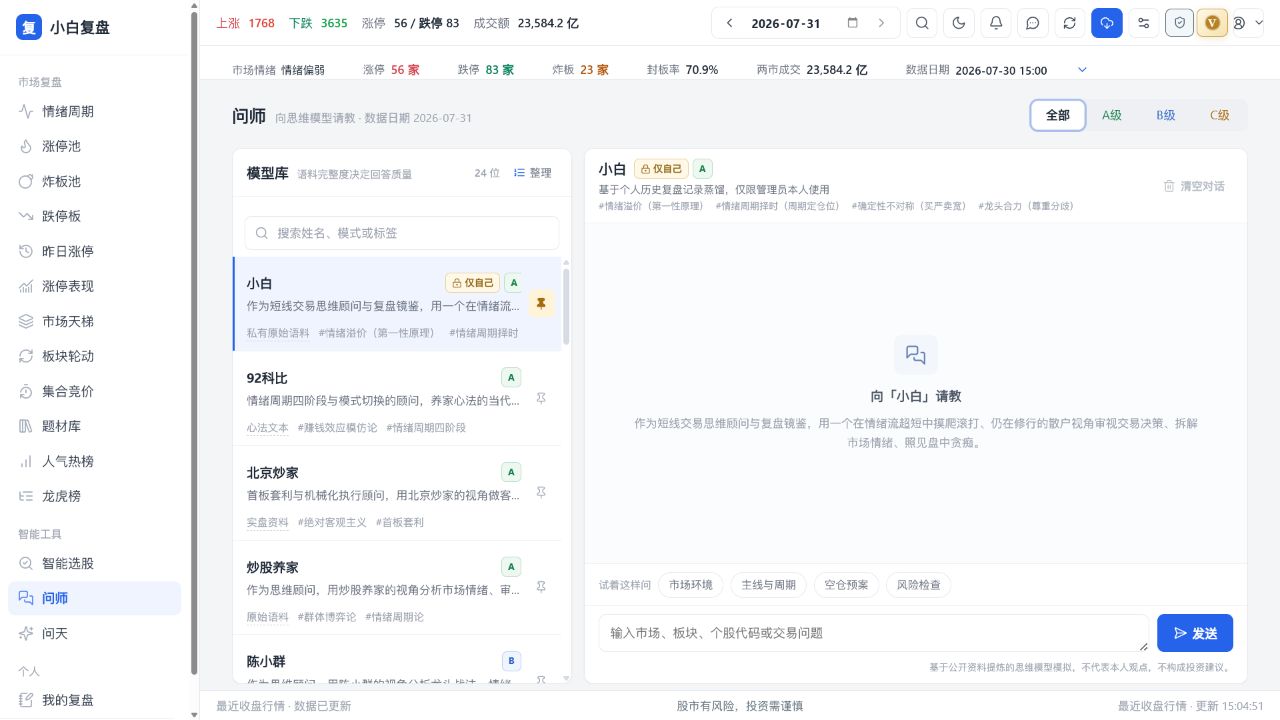
Task: Select the 全部 filter tab
Action: [x=1058, y=115]
